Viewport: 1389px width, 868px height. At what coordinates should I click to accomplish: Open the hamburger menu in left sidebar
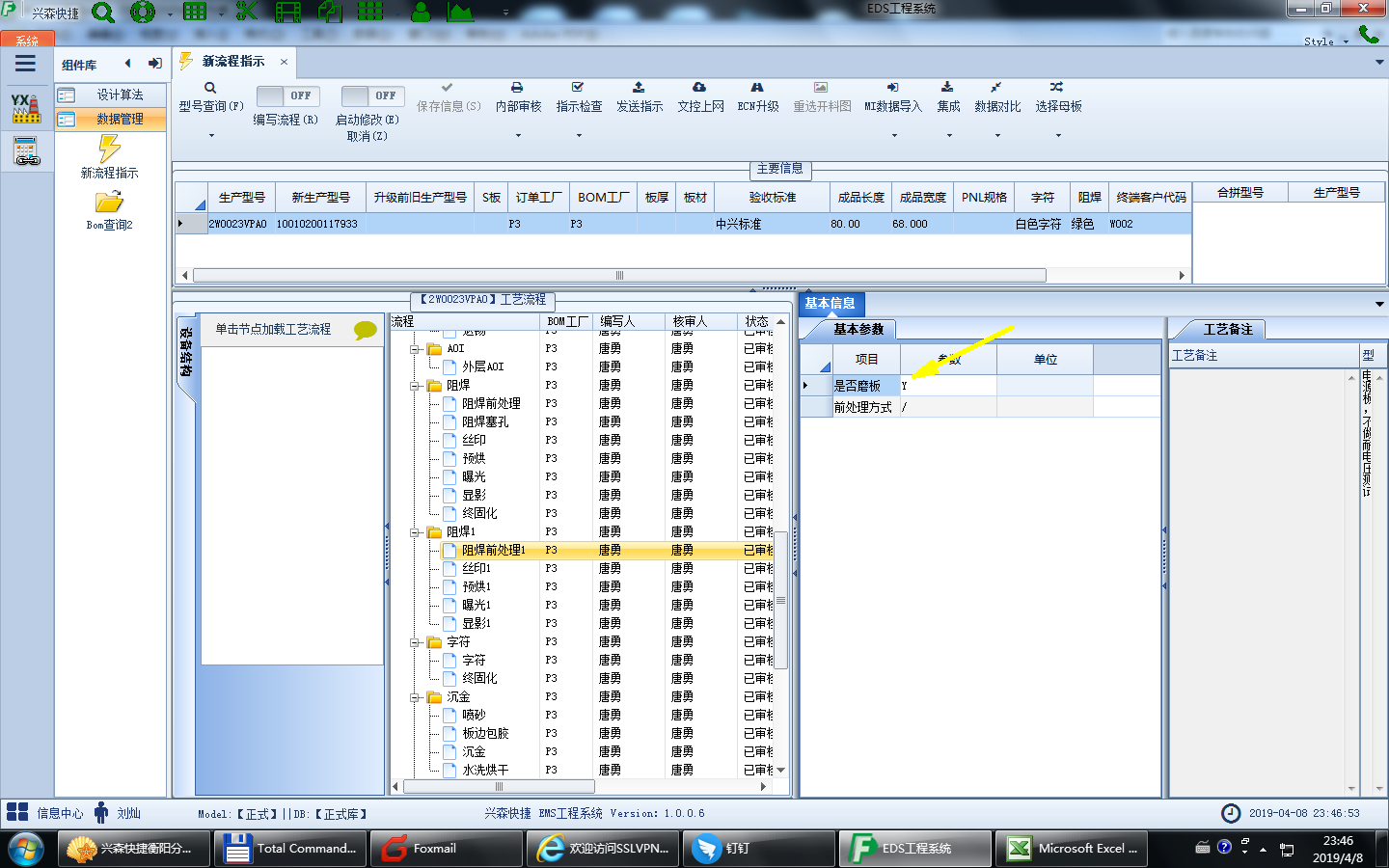26,64
